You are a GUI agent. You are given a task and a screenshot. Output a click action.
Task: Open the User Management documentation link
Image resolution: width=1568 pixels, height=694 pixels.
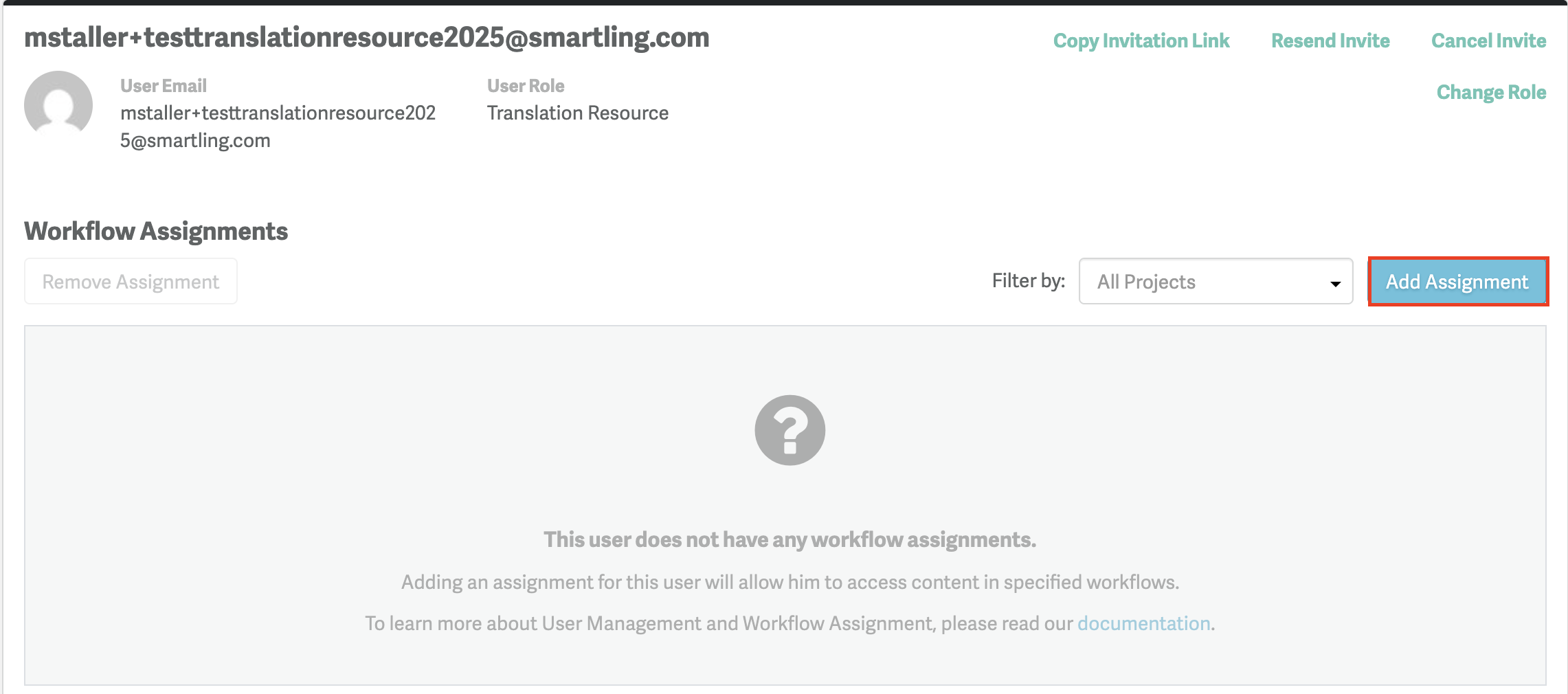tap(1143, 623)
